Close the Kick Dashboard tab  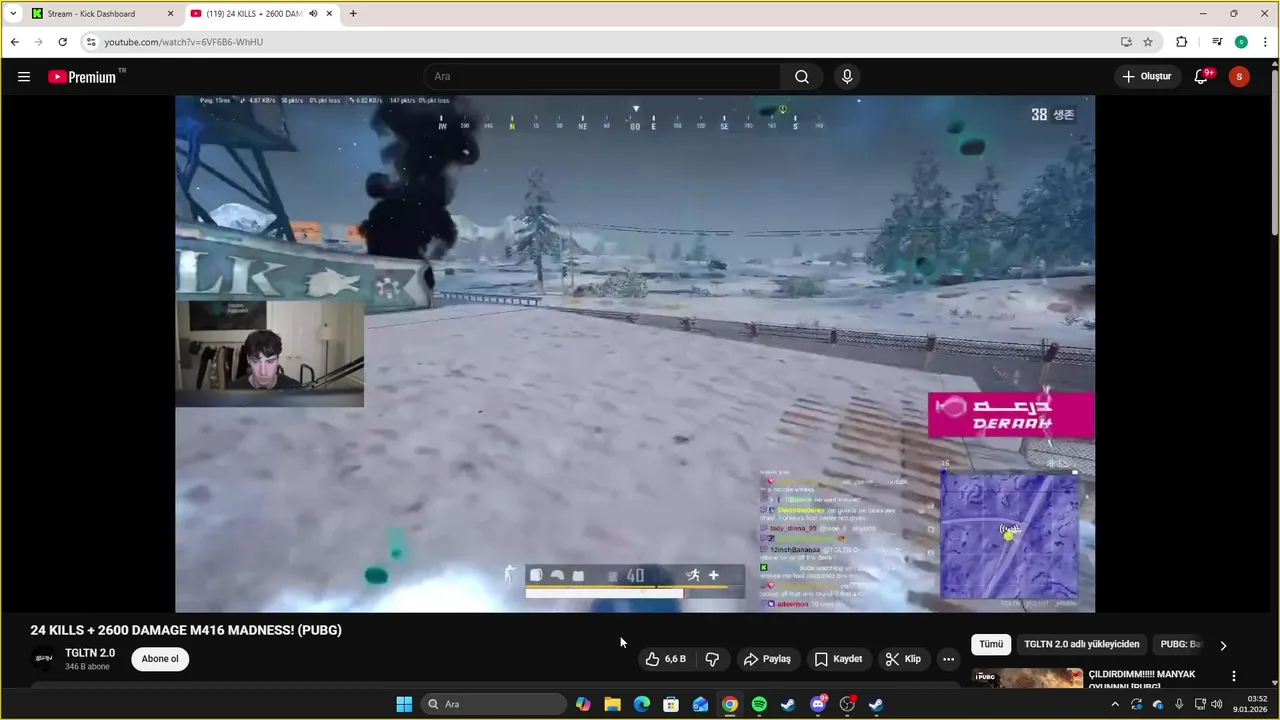coord(170,14)
